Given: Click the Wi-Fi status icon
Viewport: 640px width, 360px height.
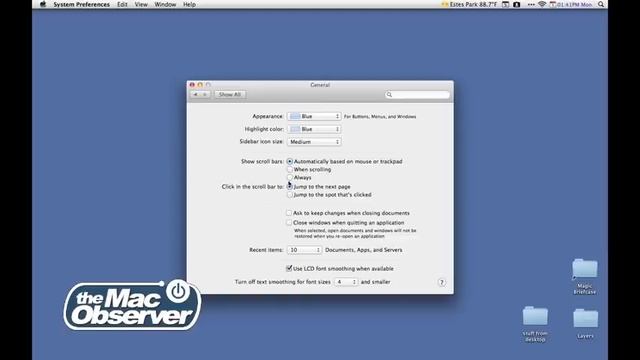Looking at the screenshot, I should coord(542,4).
